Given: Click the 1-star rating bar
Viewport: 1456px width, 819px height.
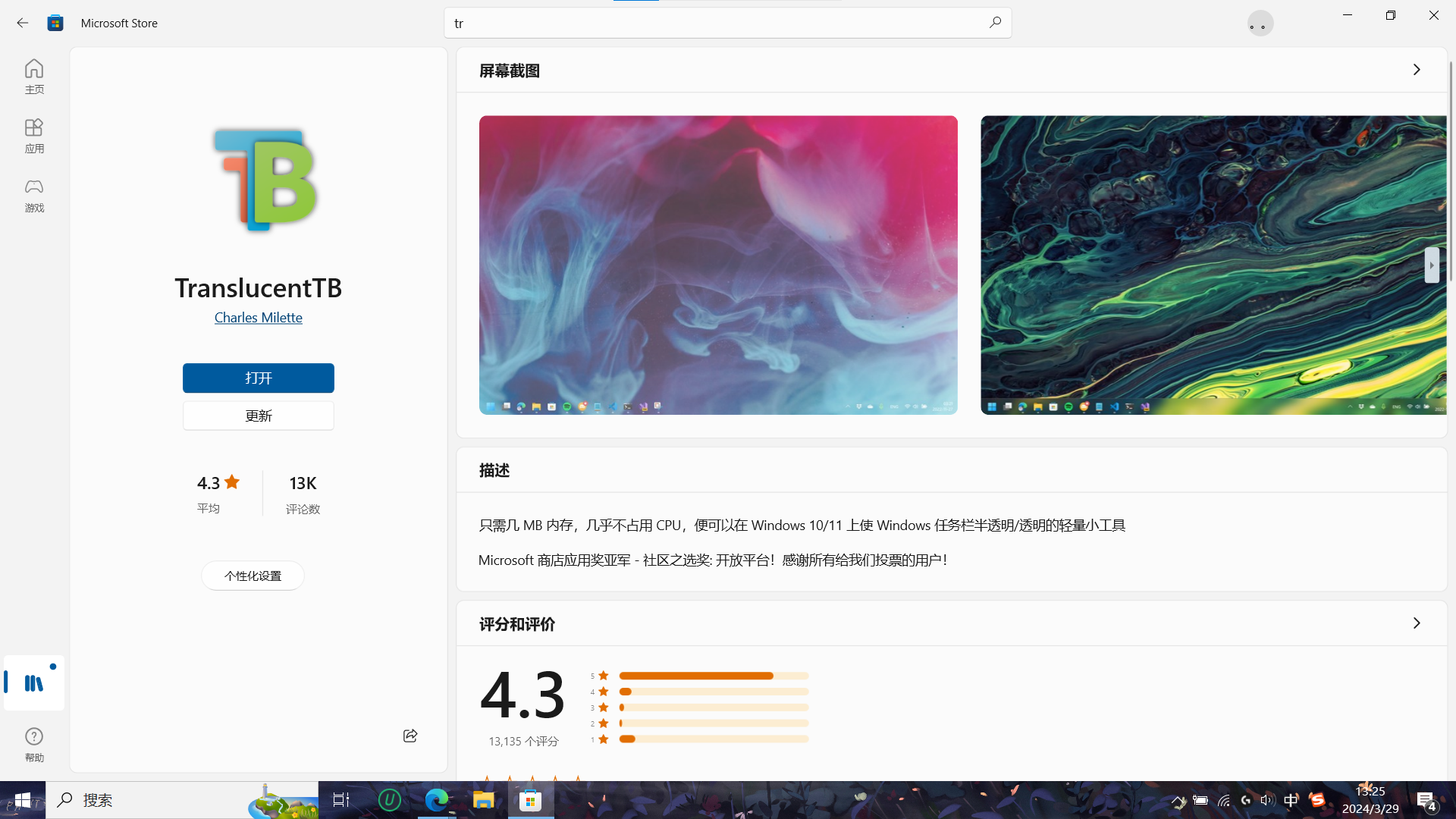Looking at the screenshot, I should tap(714, 739).
